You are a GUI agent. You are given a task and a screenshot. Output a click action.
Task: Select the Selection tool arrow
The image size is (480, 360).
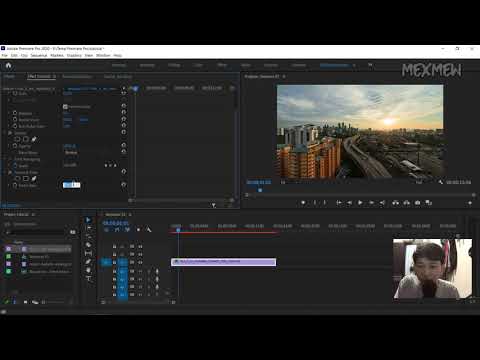[x=88, y=220]
